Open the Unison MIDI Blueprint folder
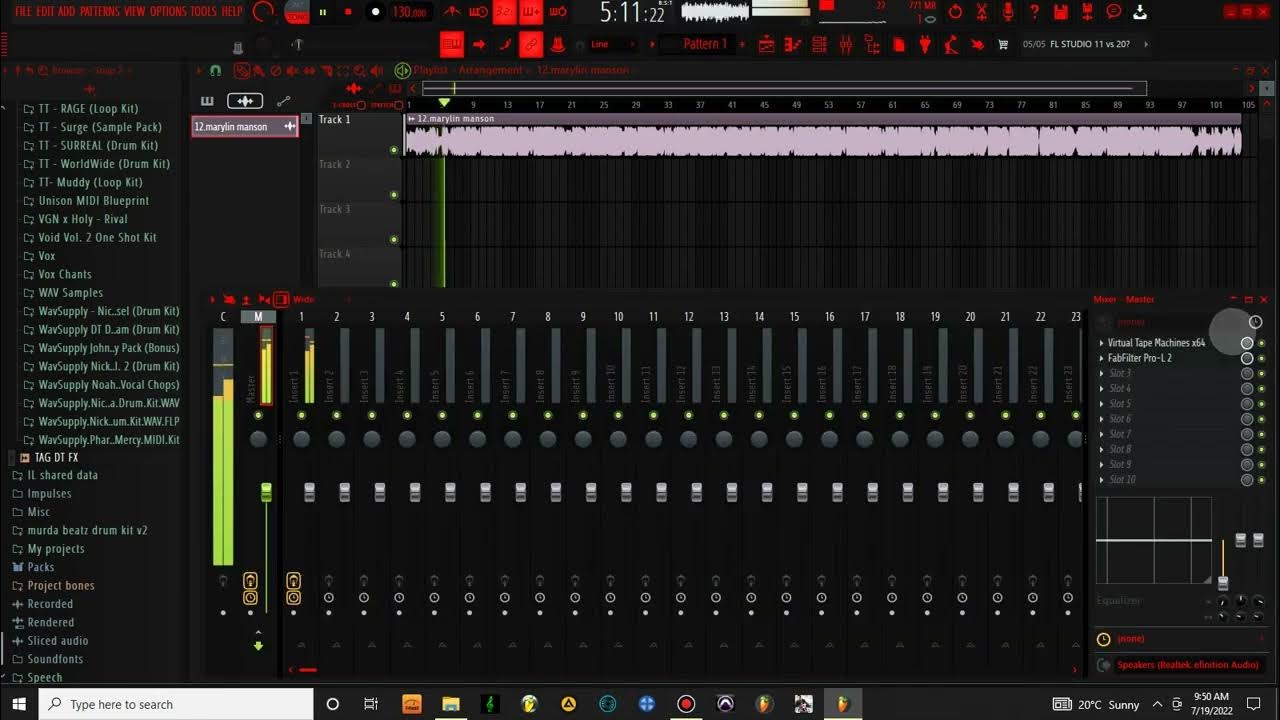The image size is (1280, 720). pos(94,200)
